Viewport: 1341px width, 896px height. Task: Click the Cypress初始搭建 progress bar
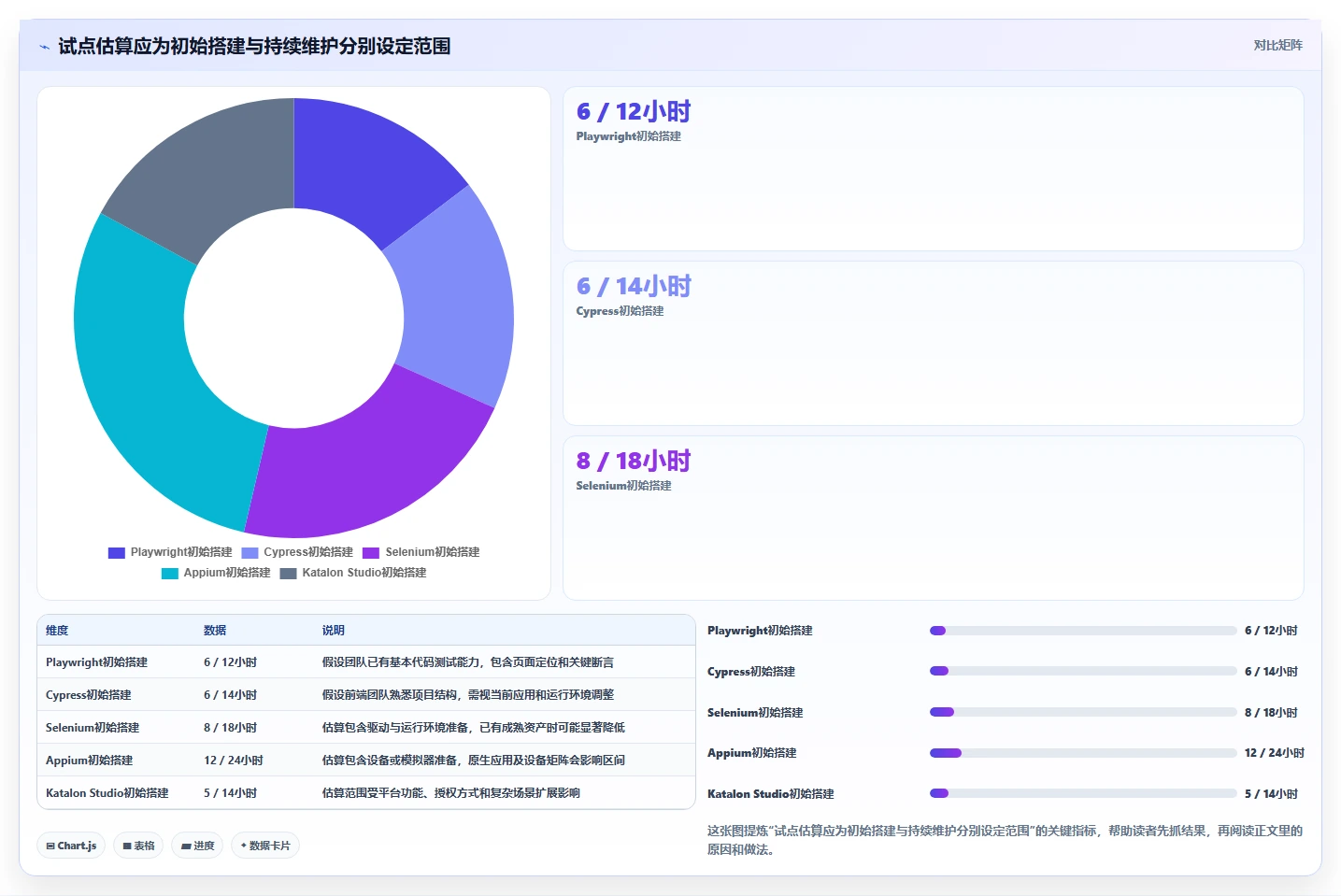tap(1083, 671)
